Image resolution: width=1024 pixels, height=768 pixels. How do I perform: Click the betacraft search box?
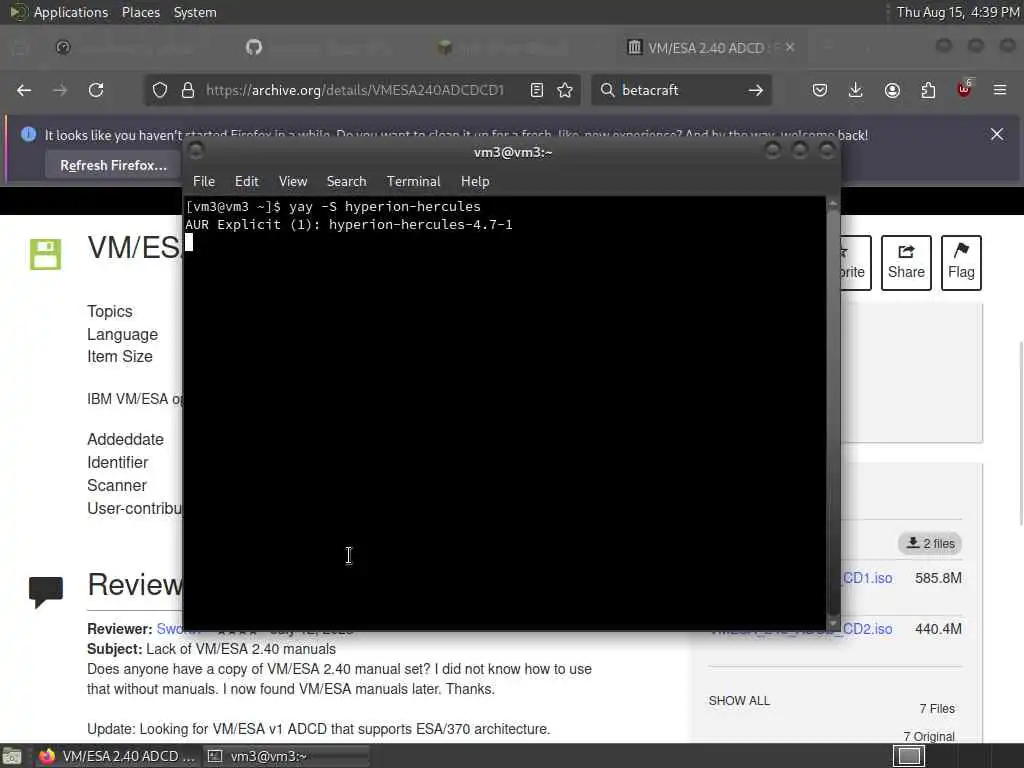(679, 90)
